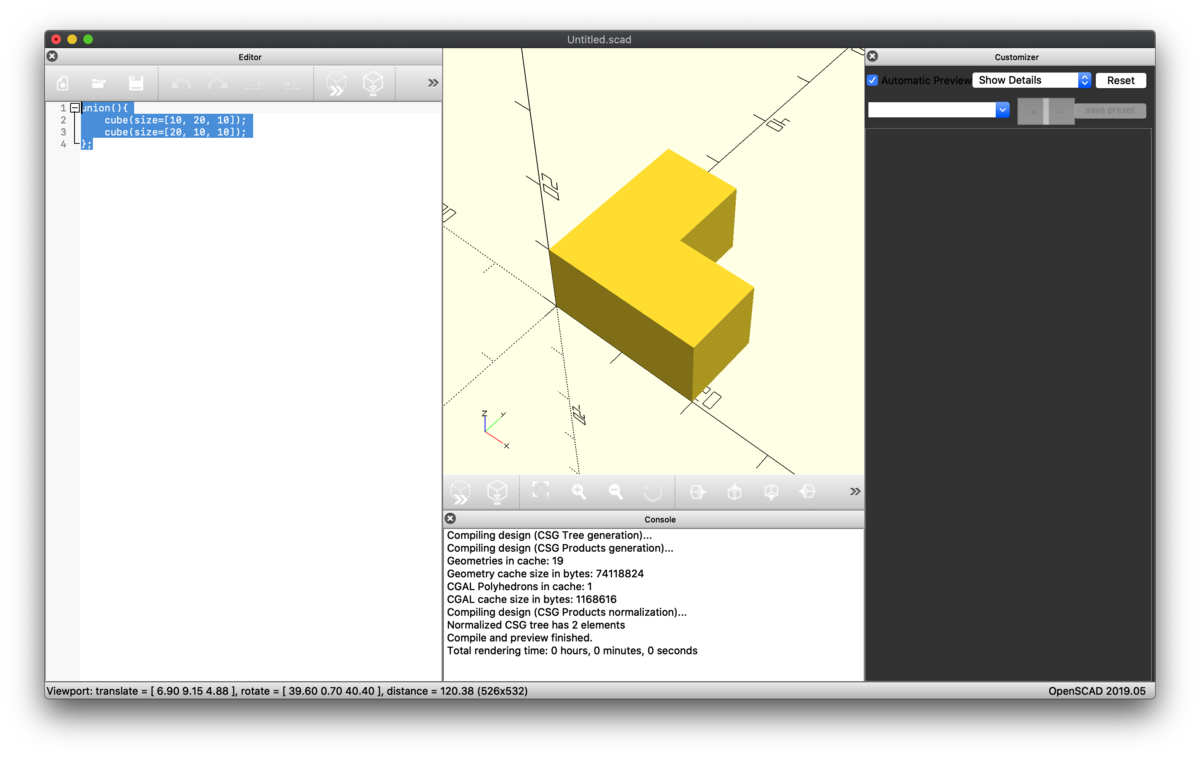1200x758 pixels.
Task: Click the Undo arrow in editor toolbar
Action: (x=181, y=84)
